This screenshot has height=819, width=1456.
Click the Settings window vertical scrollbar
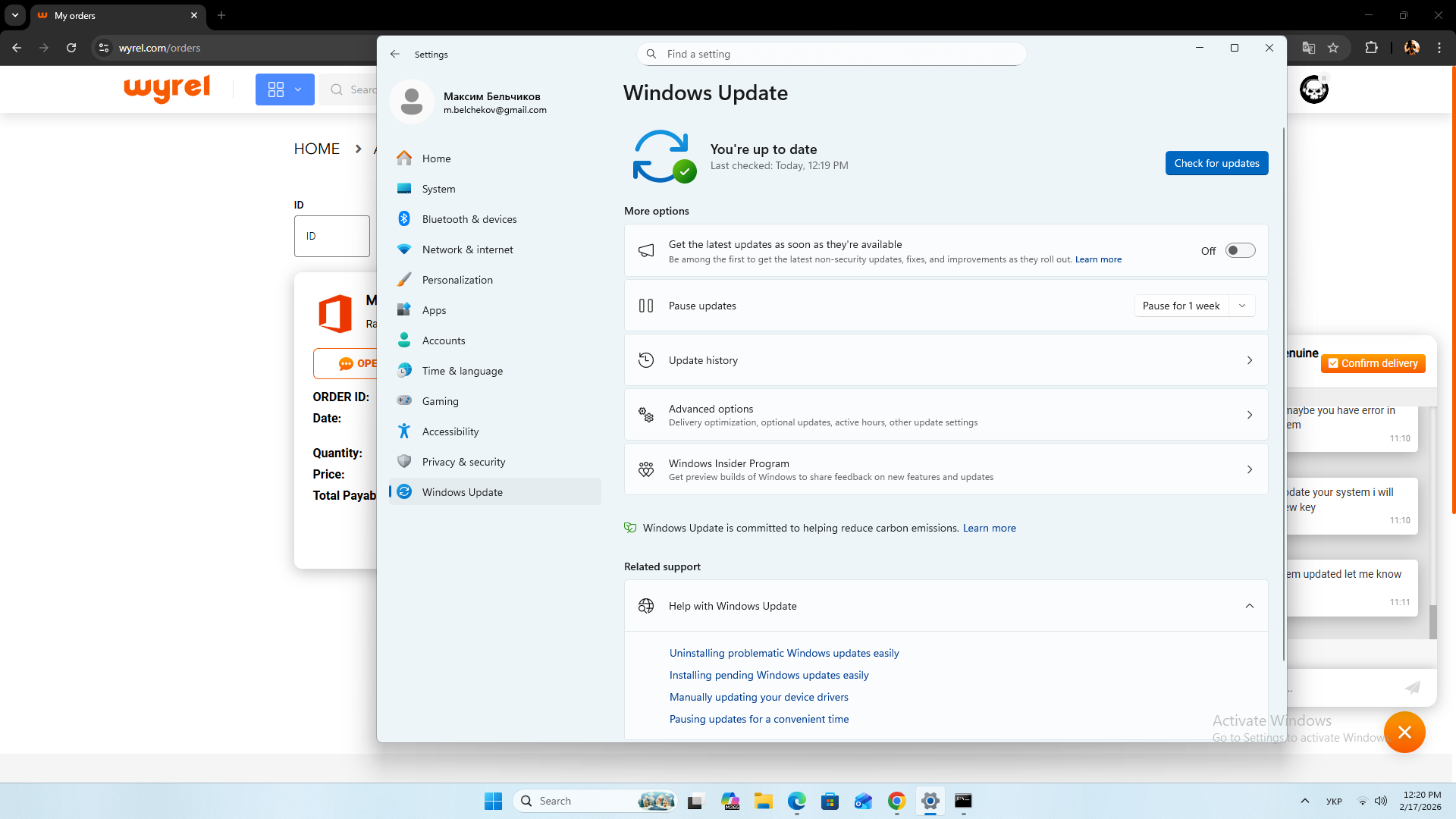tap(1283, 394)
